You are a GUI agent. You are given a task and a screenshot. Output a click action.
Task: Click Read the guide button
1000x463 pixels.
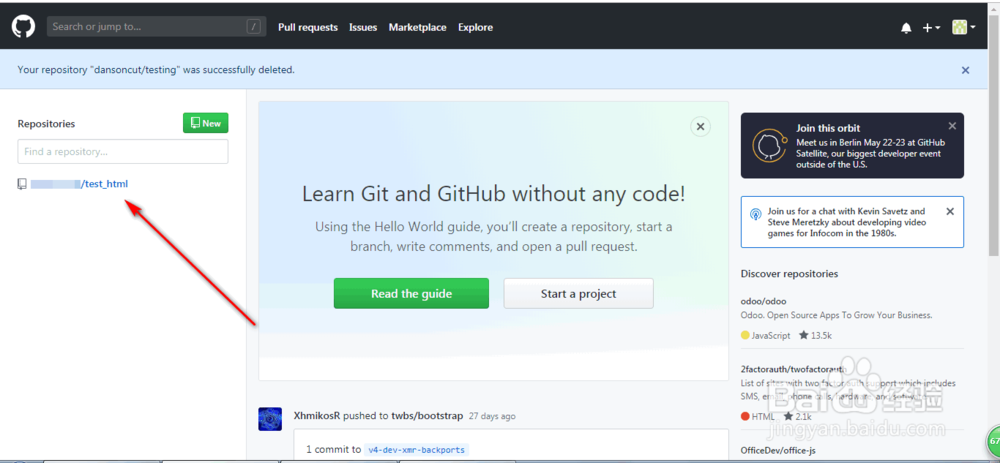point(411,293)
